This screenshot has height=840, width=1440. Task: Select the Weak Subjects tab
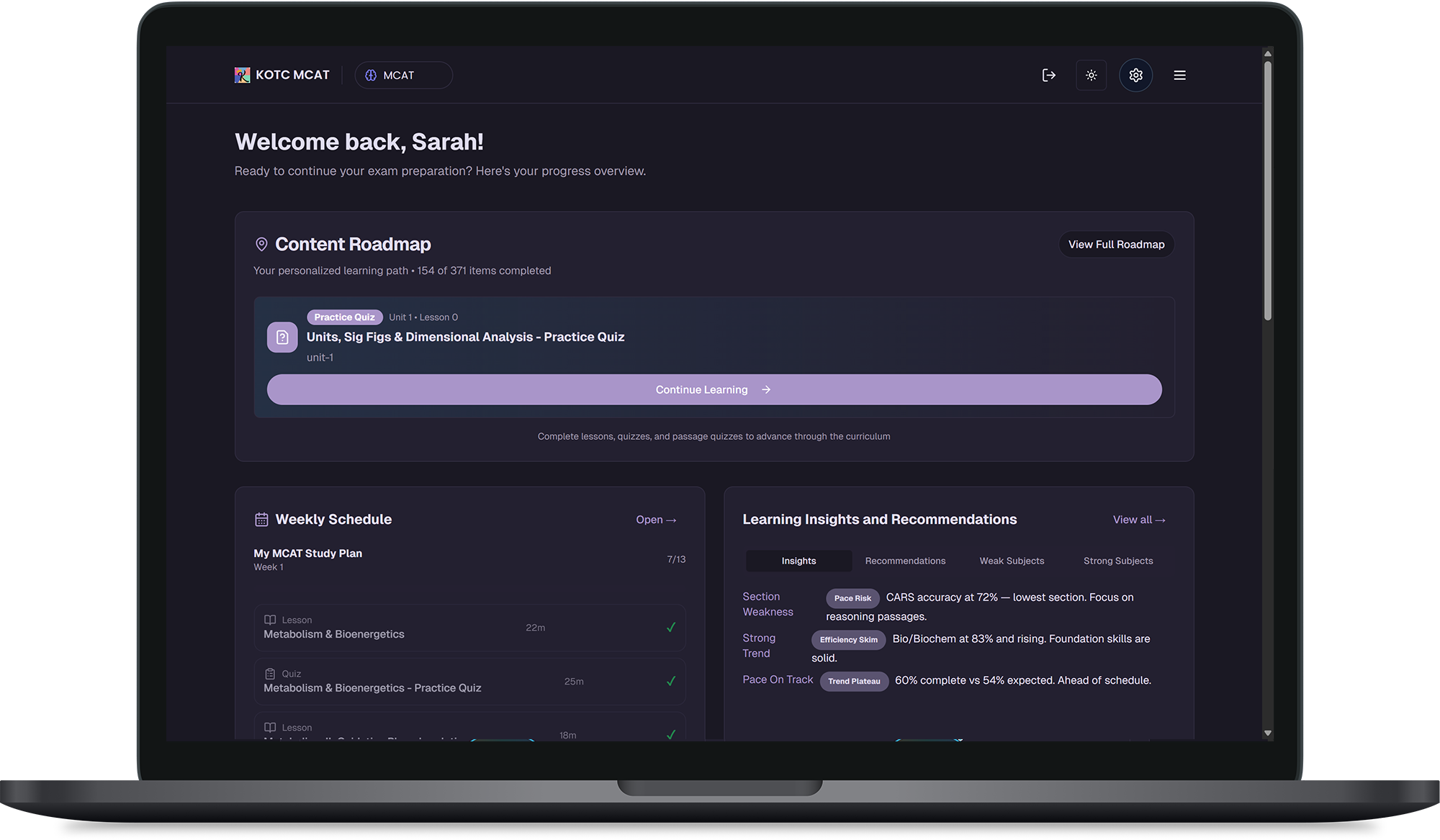[1012, 561]
